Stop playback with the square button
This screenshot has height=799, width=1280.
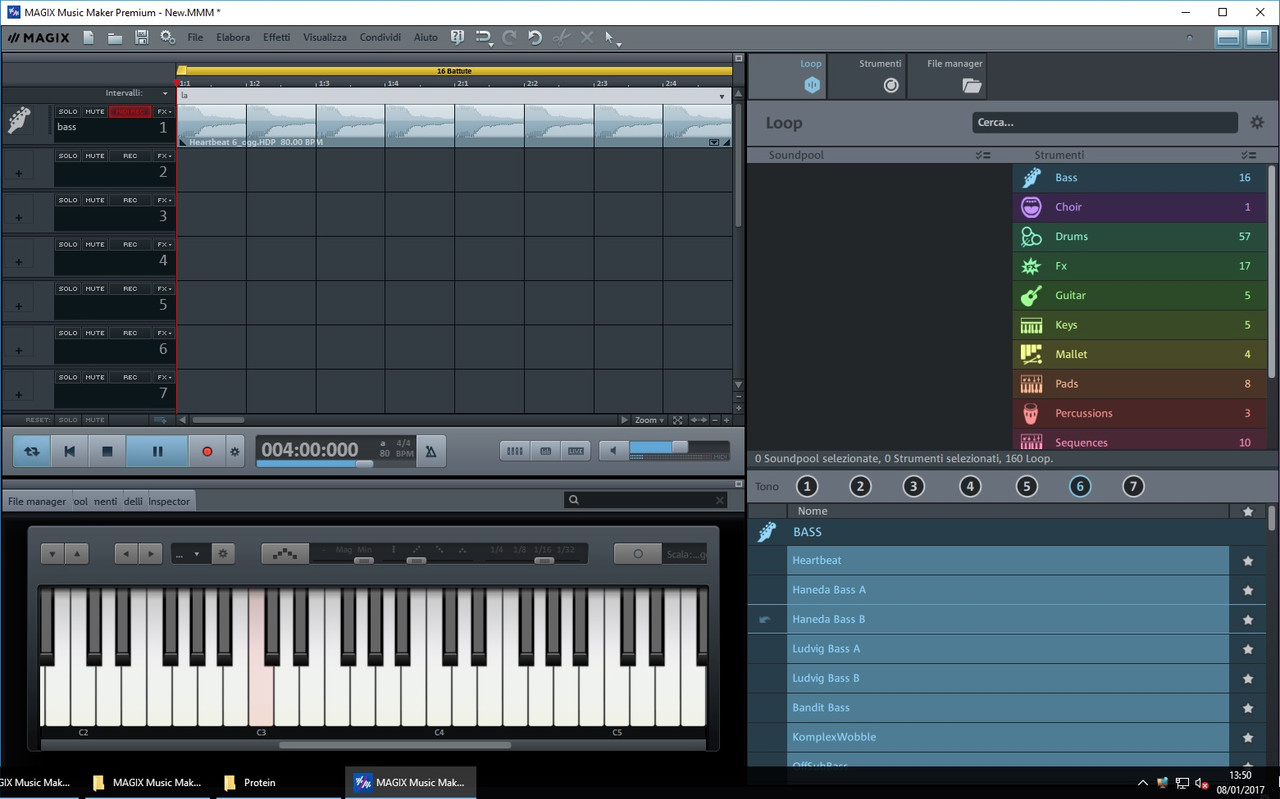coord(107,451)
